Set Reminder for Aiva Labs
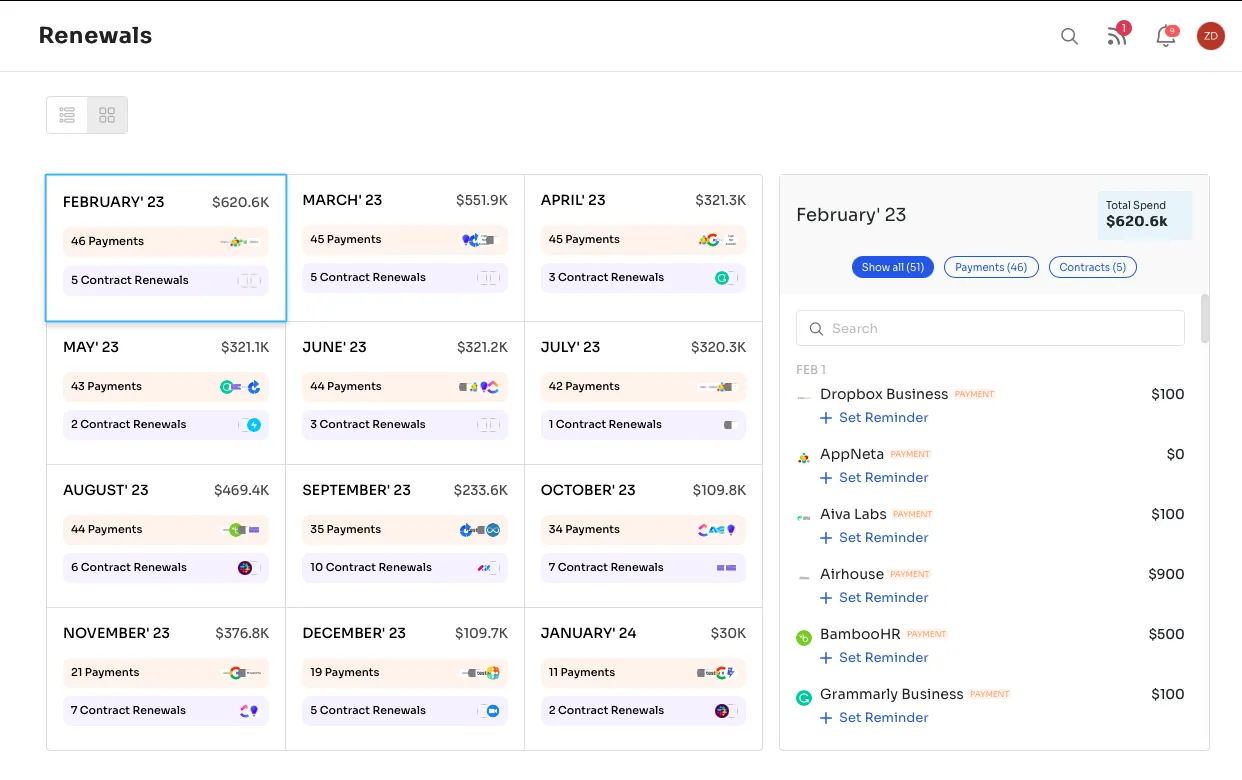This screenshot has width=1242, height=780. click(874, 537)
